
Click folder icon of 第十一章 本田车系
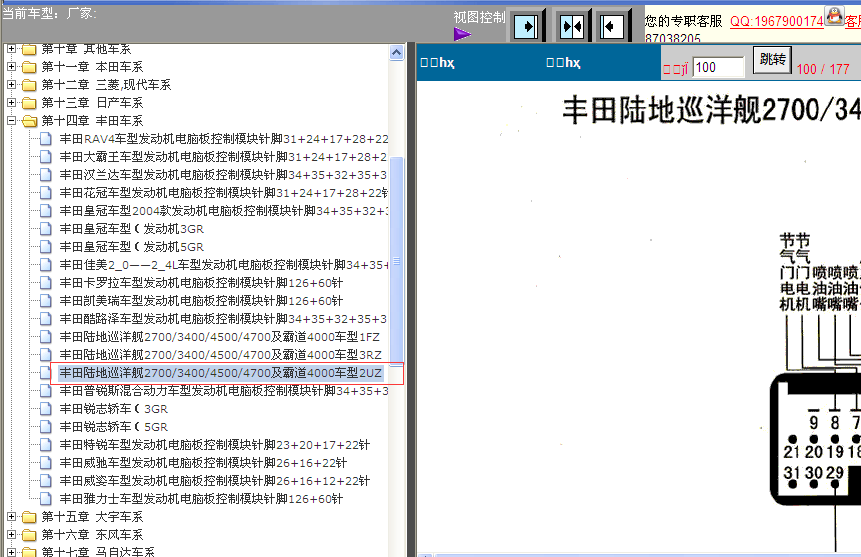tap(29, 67)
